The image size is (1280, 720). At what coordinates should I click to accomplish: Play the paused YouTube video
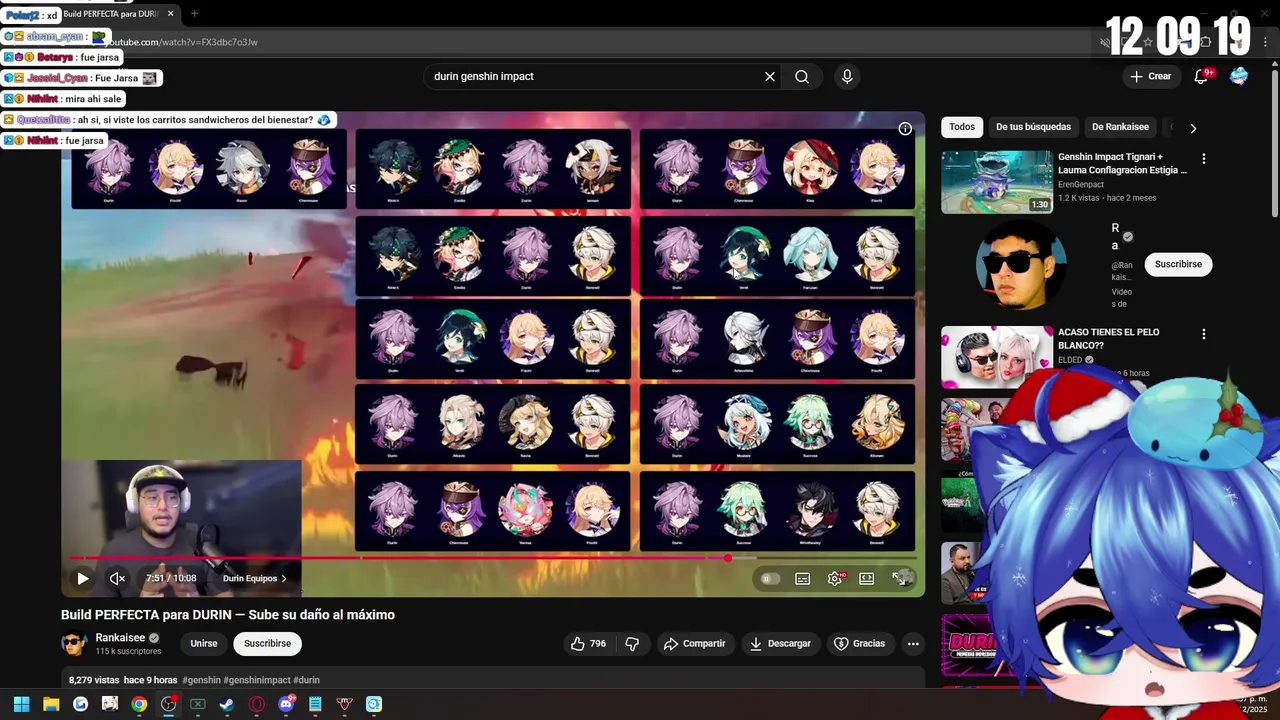[x=83, y=578]
